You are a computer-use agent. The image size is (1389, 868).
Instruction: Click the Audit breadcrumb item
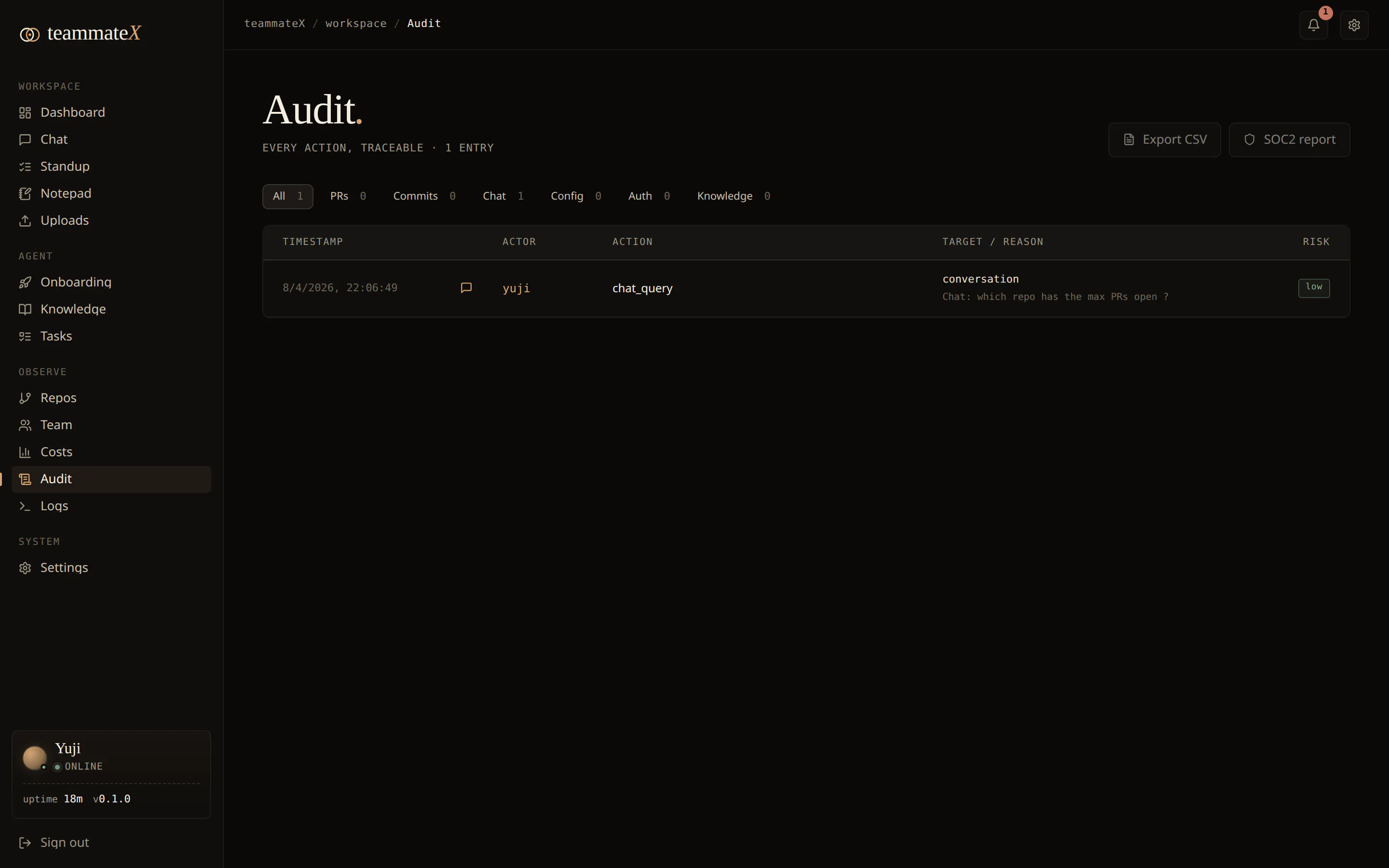(x=423, y=24)
